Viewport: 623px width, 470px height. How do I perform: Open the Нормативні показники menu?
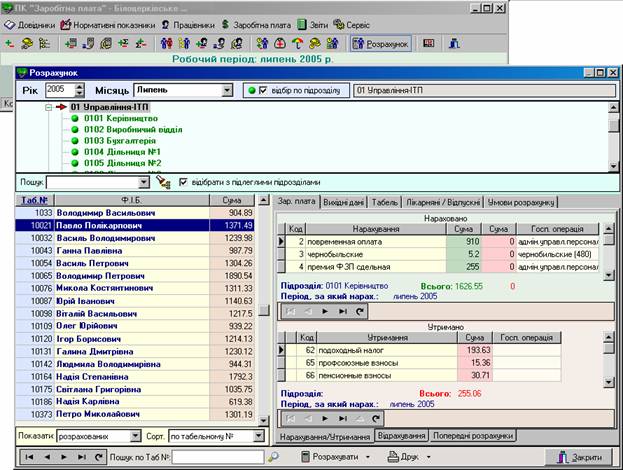108,25
